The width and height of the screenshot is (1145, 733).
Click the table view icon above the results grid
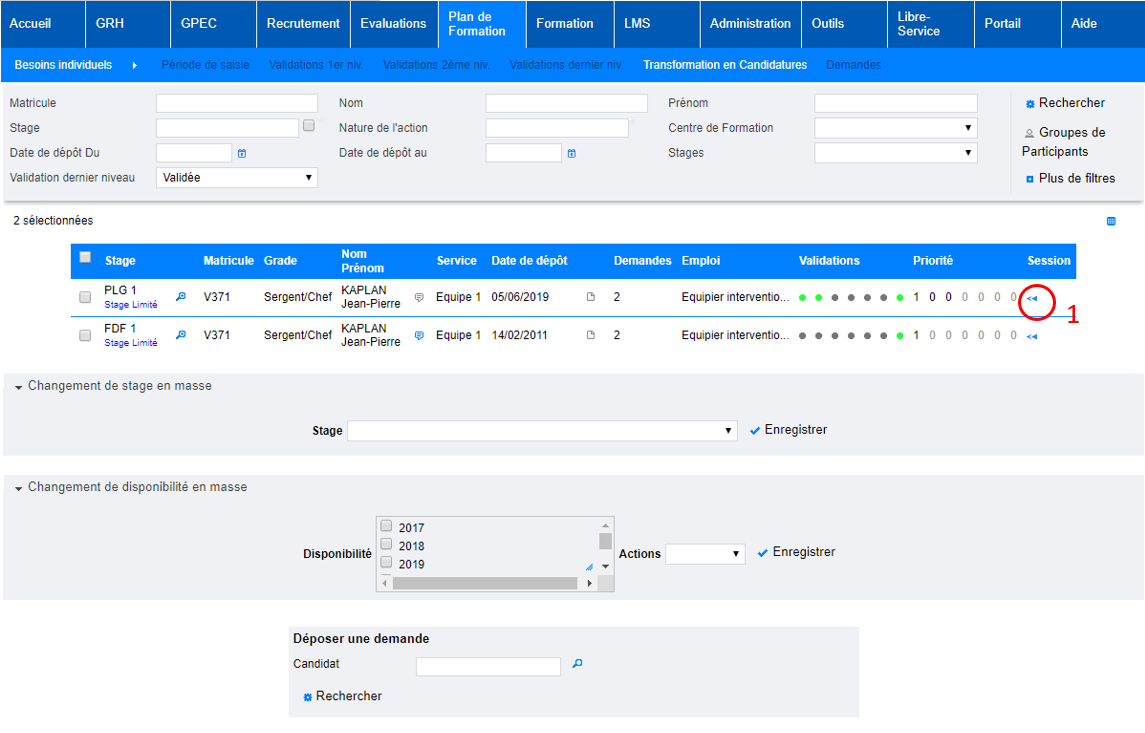click(x=1111, y=221)
